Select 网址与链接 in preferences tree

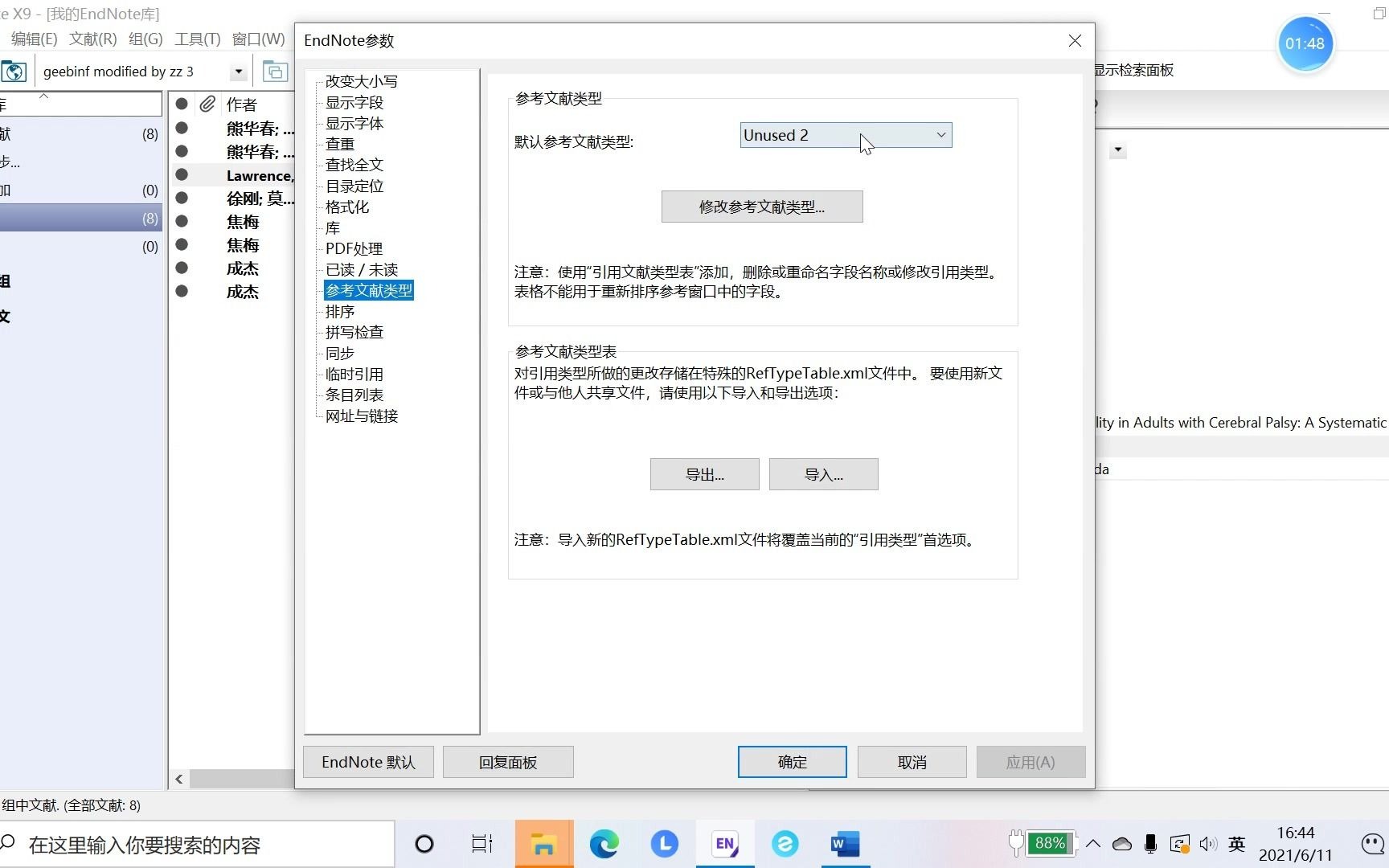click(362, 416)
